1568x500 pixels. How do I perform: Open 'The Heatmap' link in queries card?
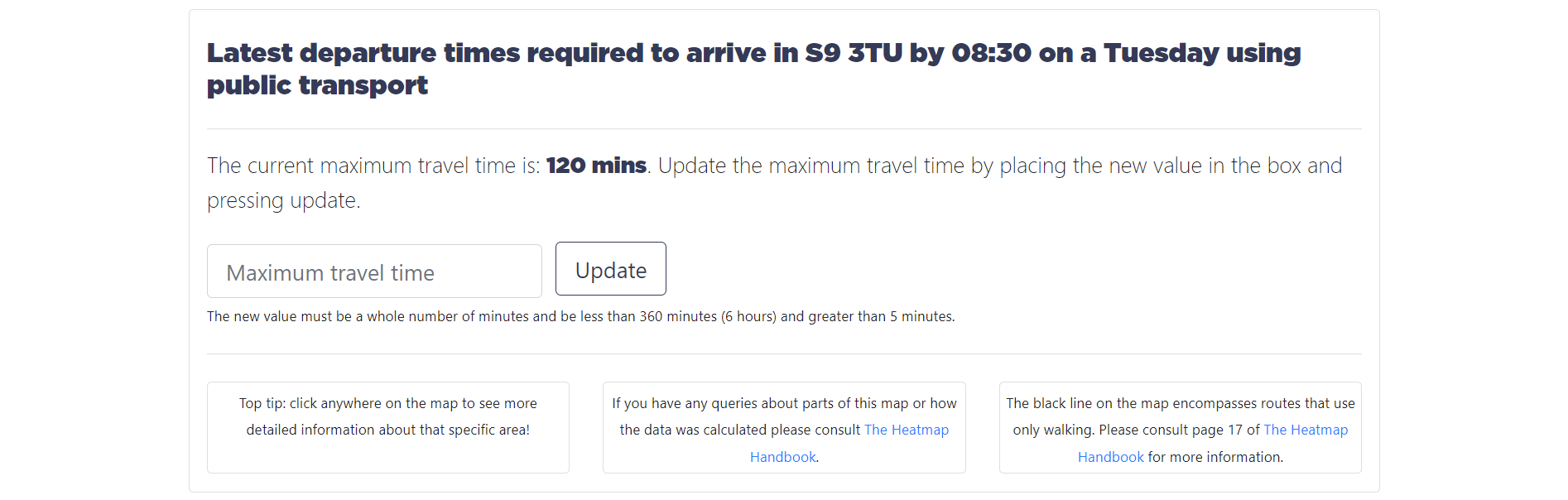907,430
